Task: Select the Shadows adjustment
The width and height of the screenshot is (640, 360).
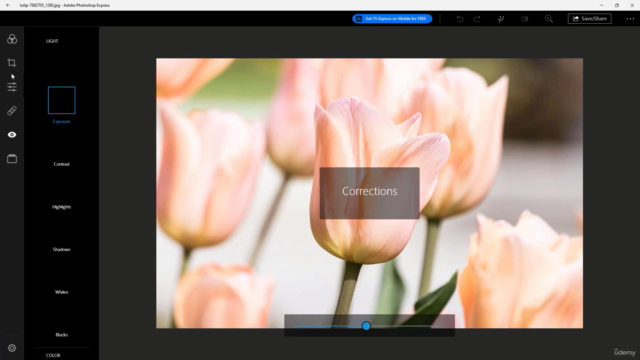Action: [x=62, y=249]
